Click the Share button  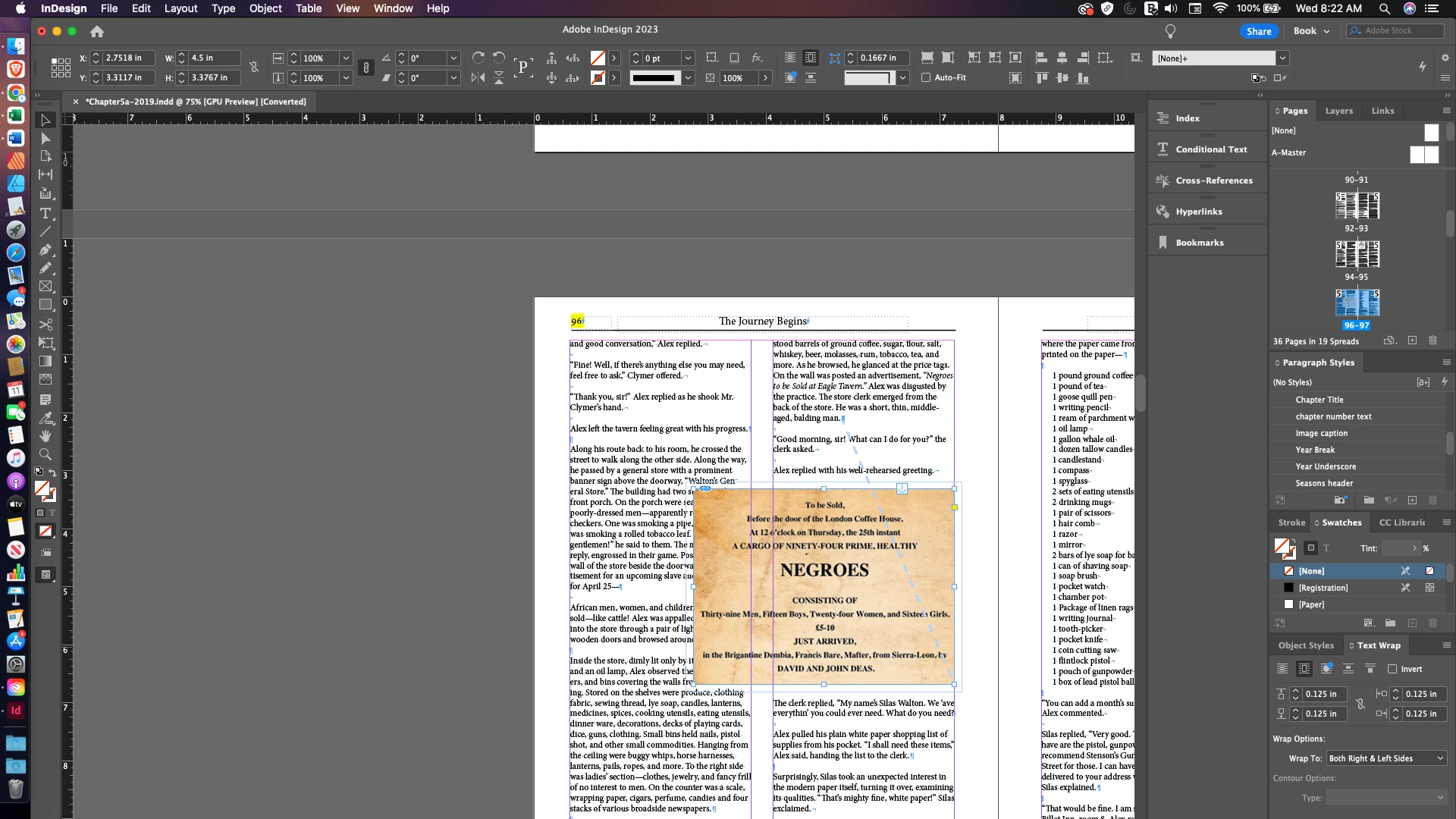pos(1259,31)
